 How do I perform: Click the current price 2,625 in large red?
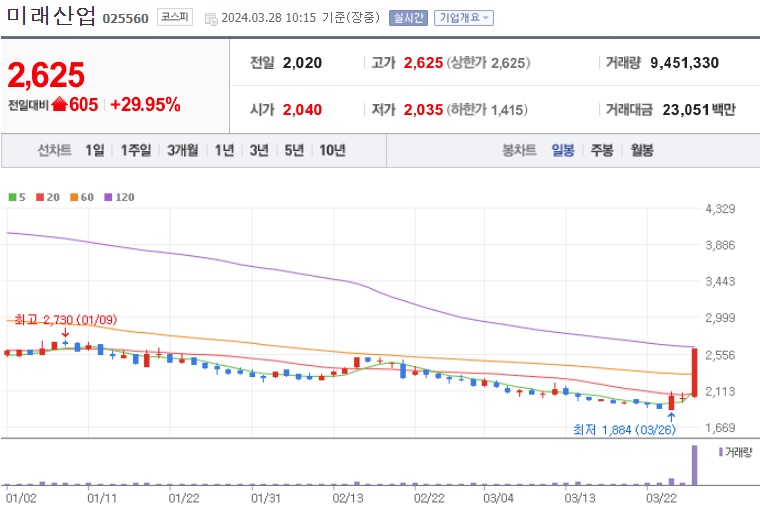(46, 75)
